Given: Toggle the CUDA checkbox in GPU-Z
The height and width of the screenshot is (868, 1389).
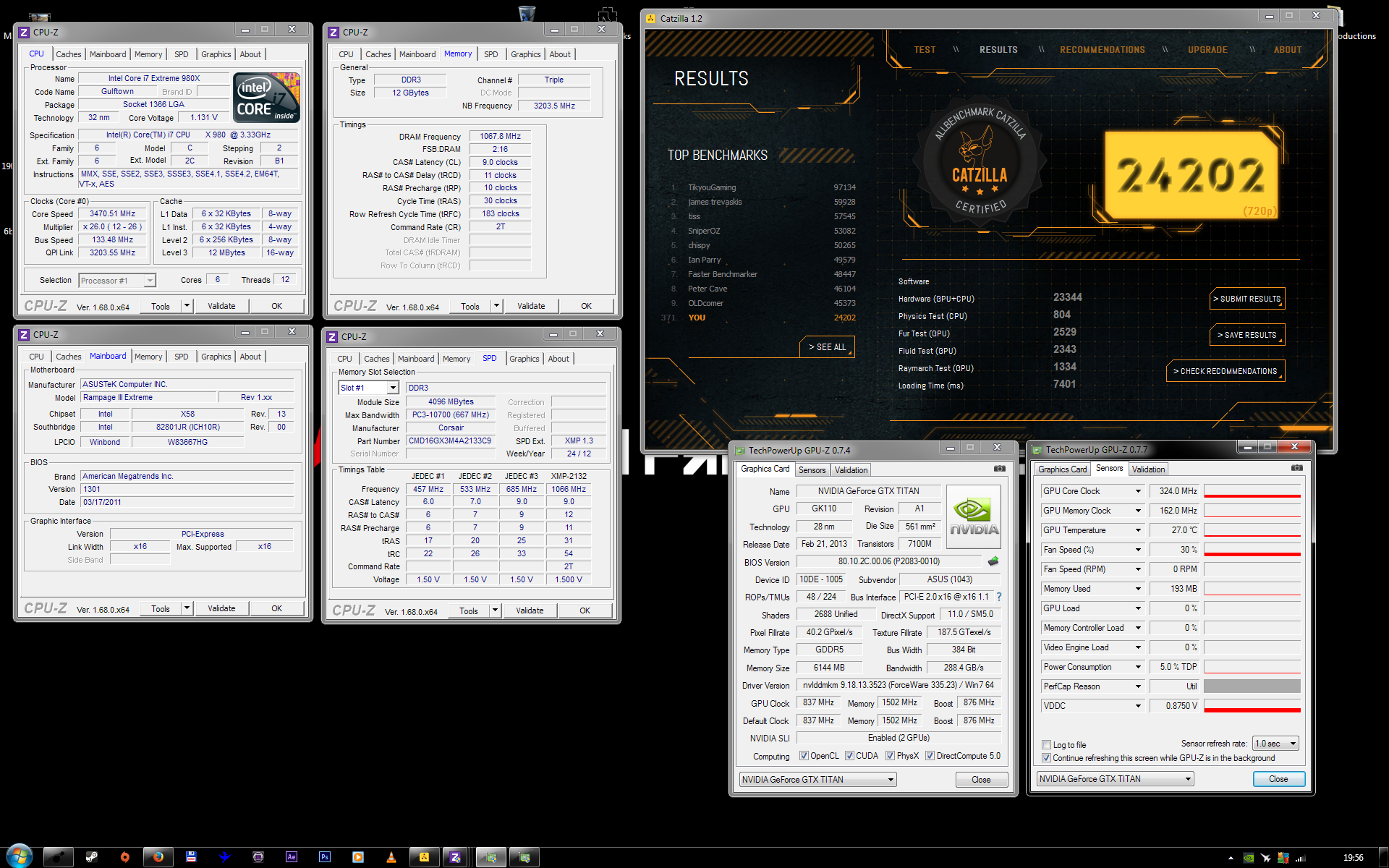Looking at the screenshot, I should (849, 756).
